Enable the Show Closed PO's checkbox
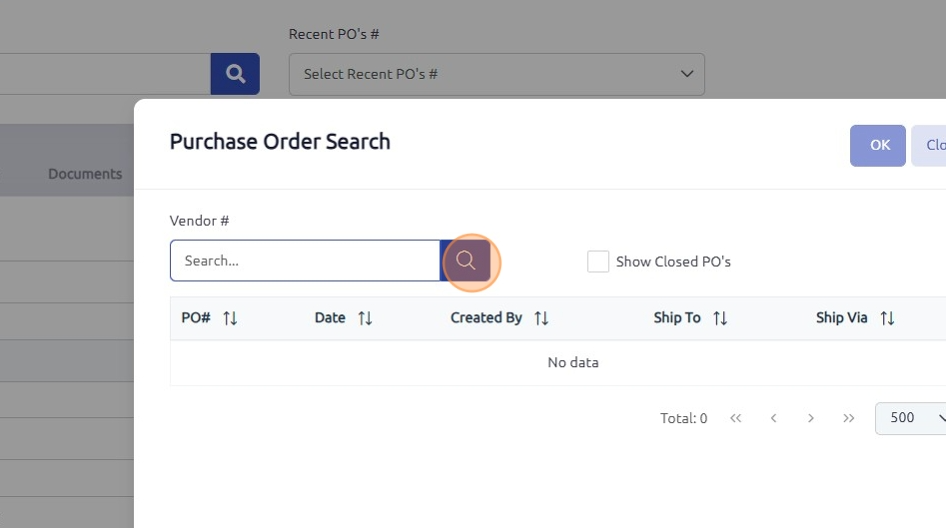 pos(598,261)
